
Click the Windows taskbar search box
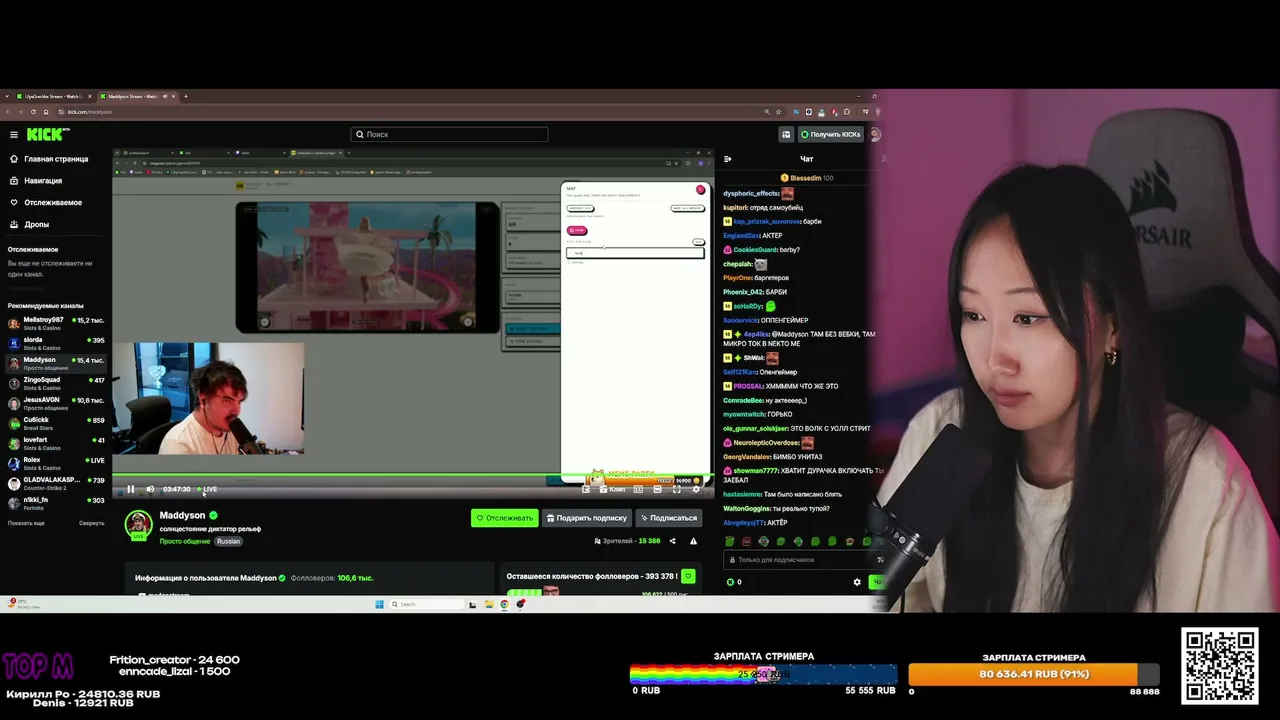(x=427, y=604)
